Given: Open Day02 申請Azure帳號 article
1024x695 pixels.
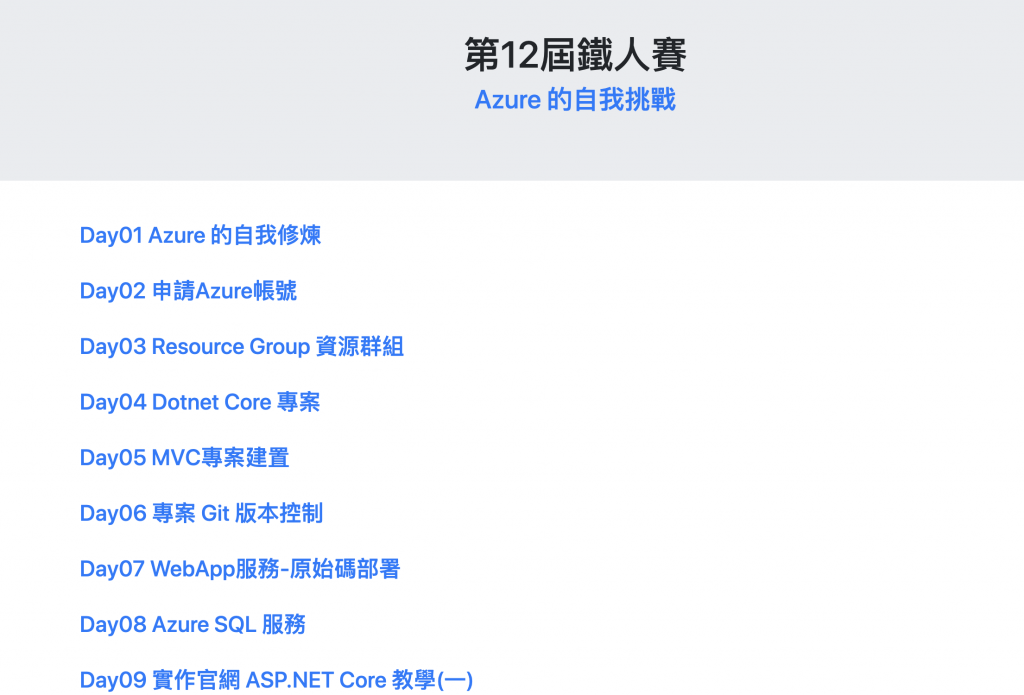Looking at the screenshot, I should click(188, 291).
